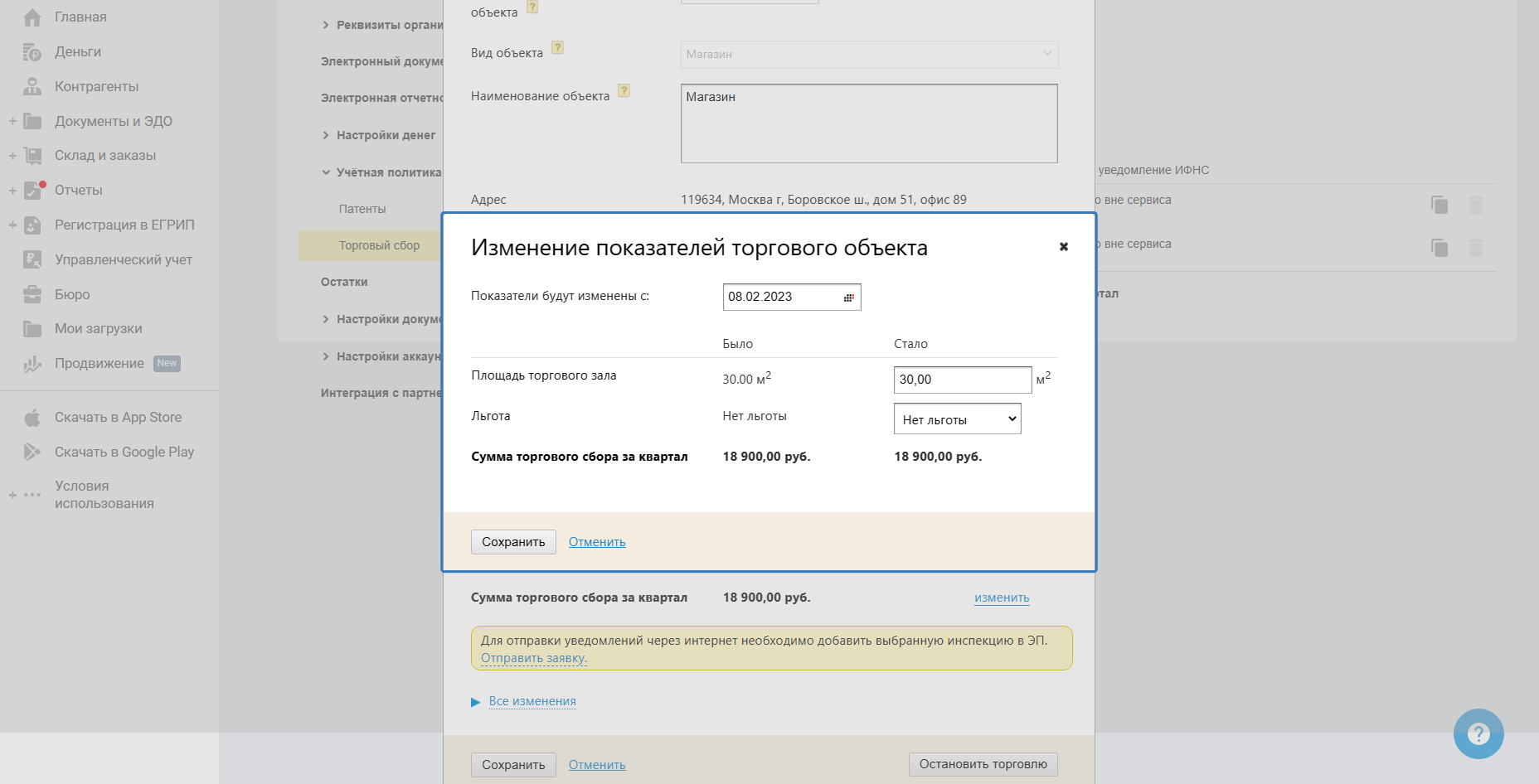This screenshot has width=1539, height=784.
Task: Open Главная from the sidebar
Action: (x=80, y=17)
